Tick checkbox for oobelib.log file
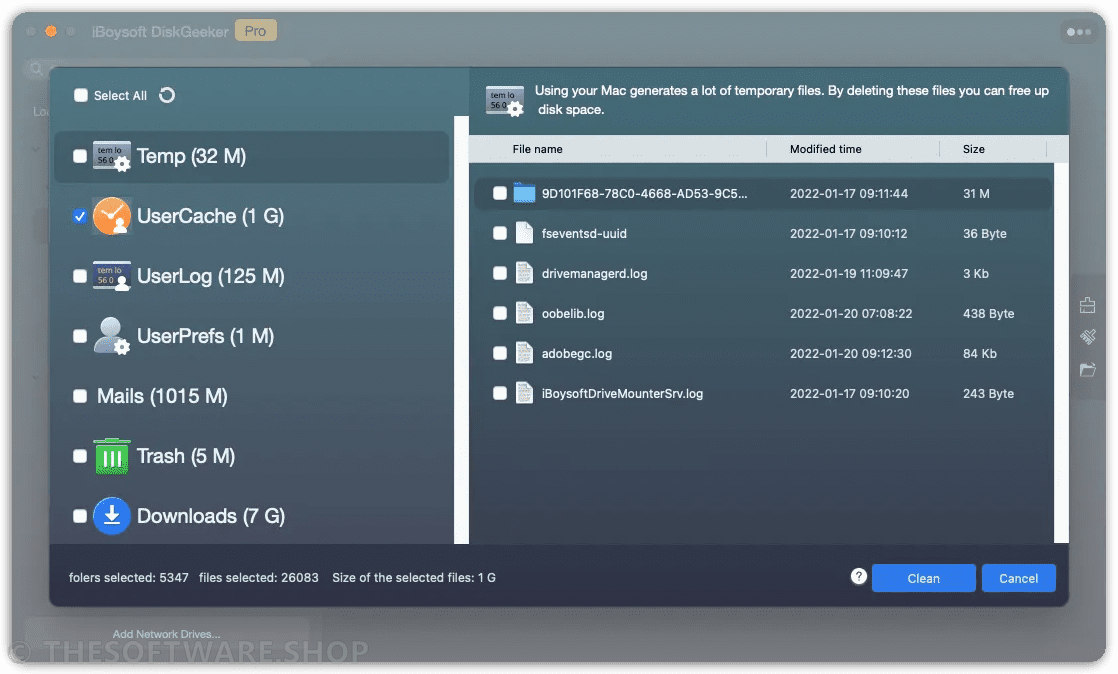 pyautogui.click(x=500, y=312)
